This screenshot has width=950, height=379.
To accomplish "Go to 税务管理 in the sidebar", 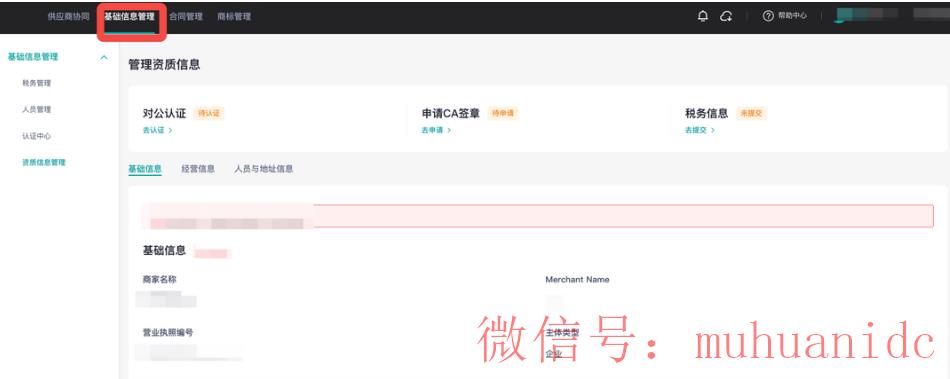I will [36, 83].
